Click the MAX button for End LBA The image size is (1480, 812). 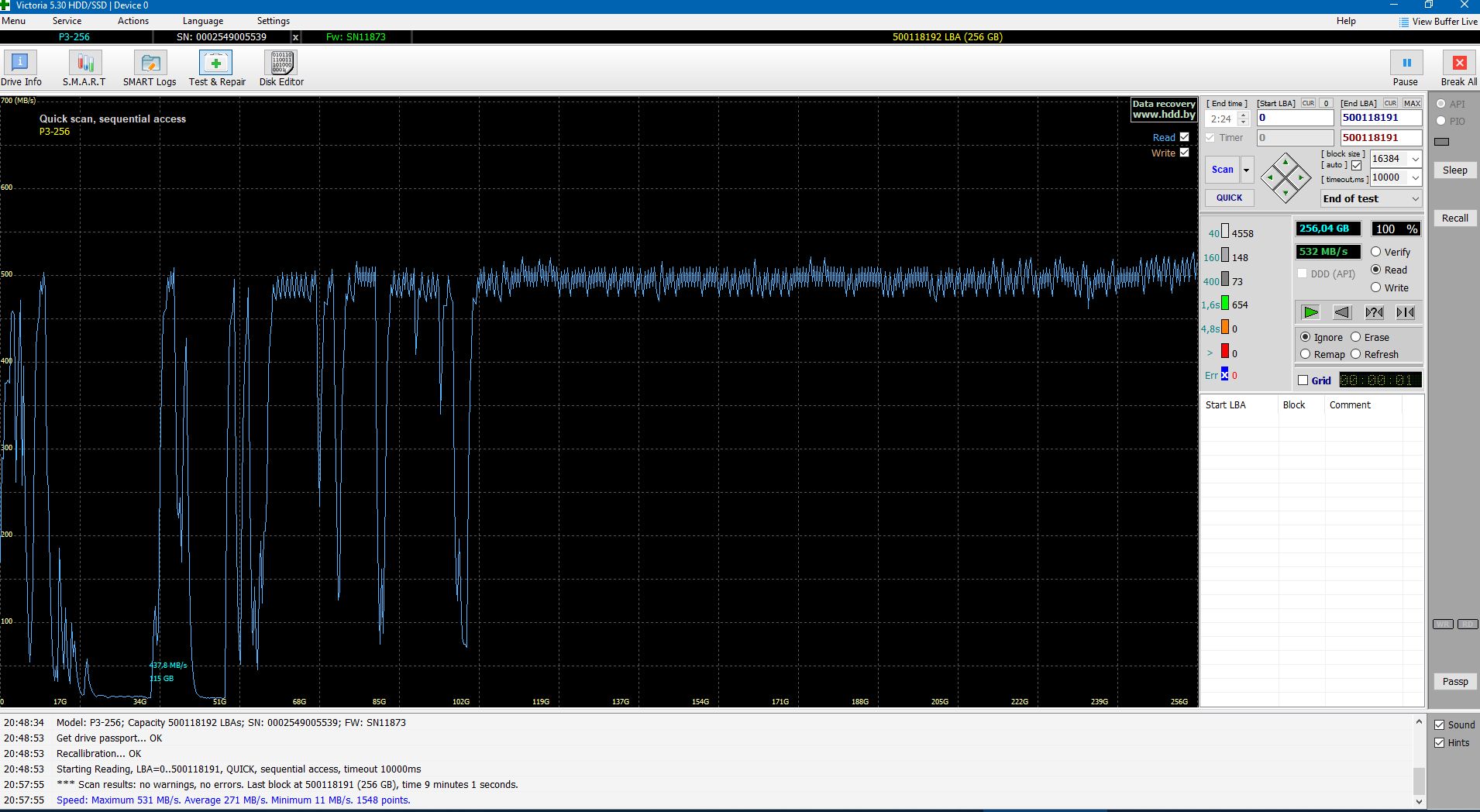pos(1412,103)
